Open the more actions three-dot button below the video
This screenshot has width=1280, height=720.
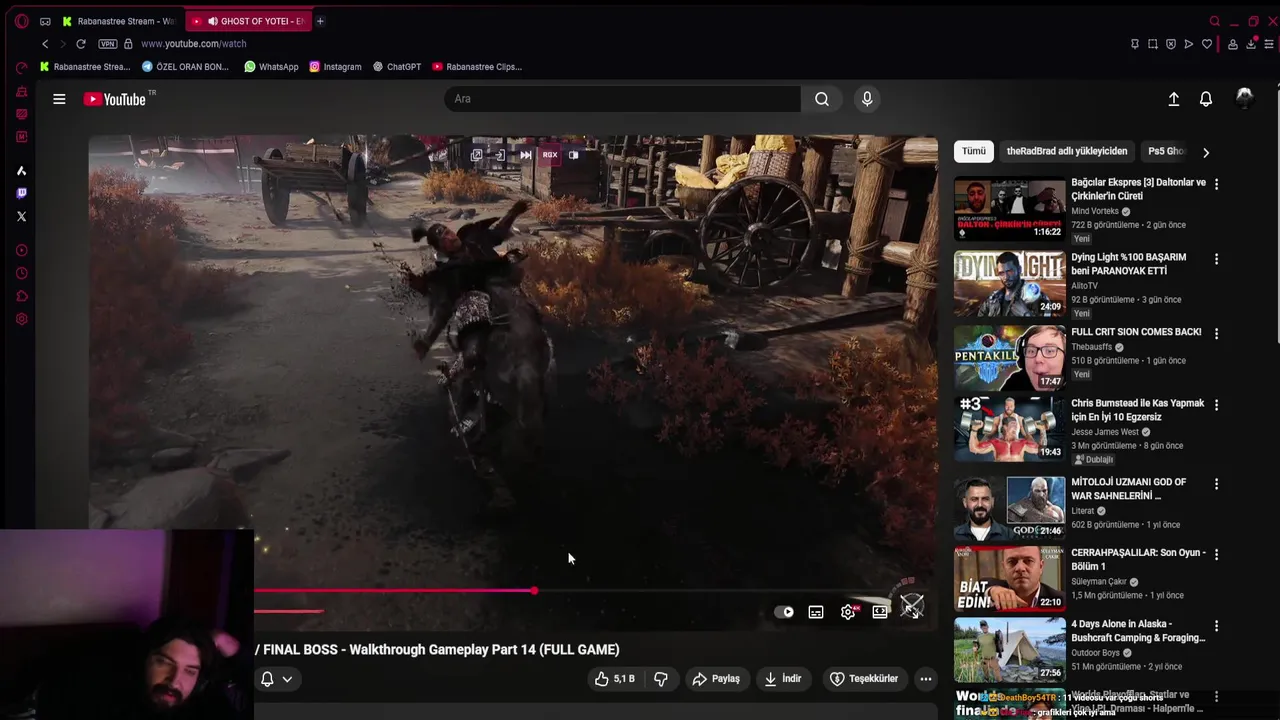926,679
